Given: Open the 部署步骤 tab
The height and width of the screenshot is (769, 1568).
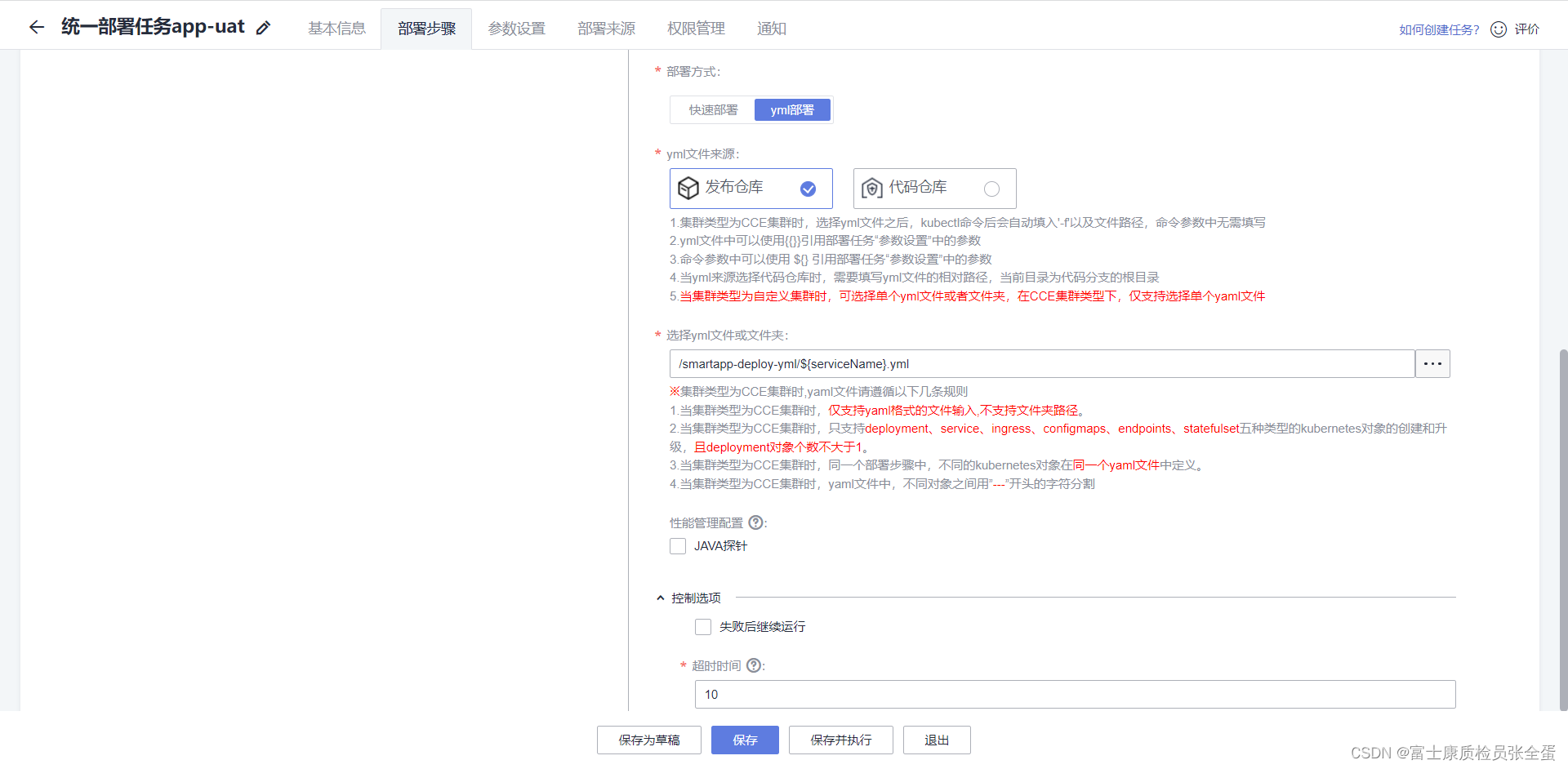Looking at the screenshot, I should pyautogui.click(x=426, y=29).
